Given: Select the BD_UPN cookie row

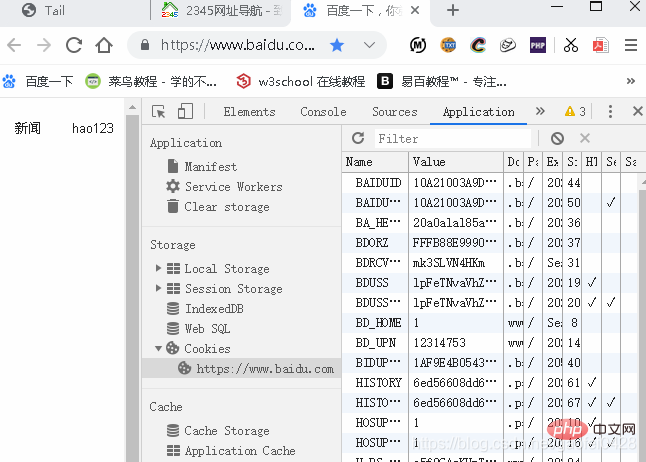Looking at the screenshot, I should [x=491, y=342].
